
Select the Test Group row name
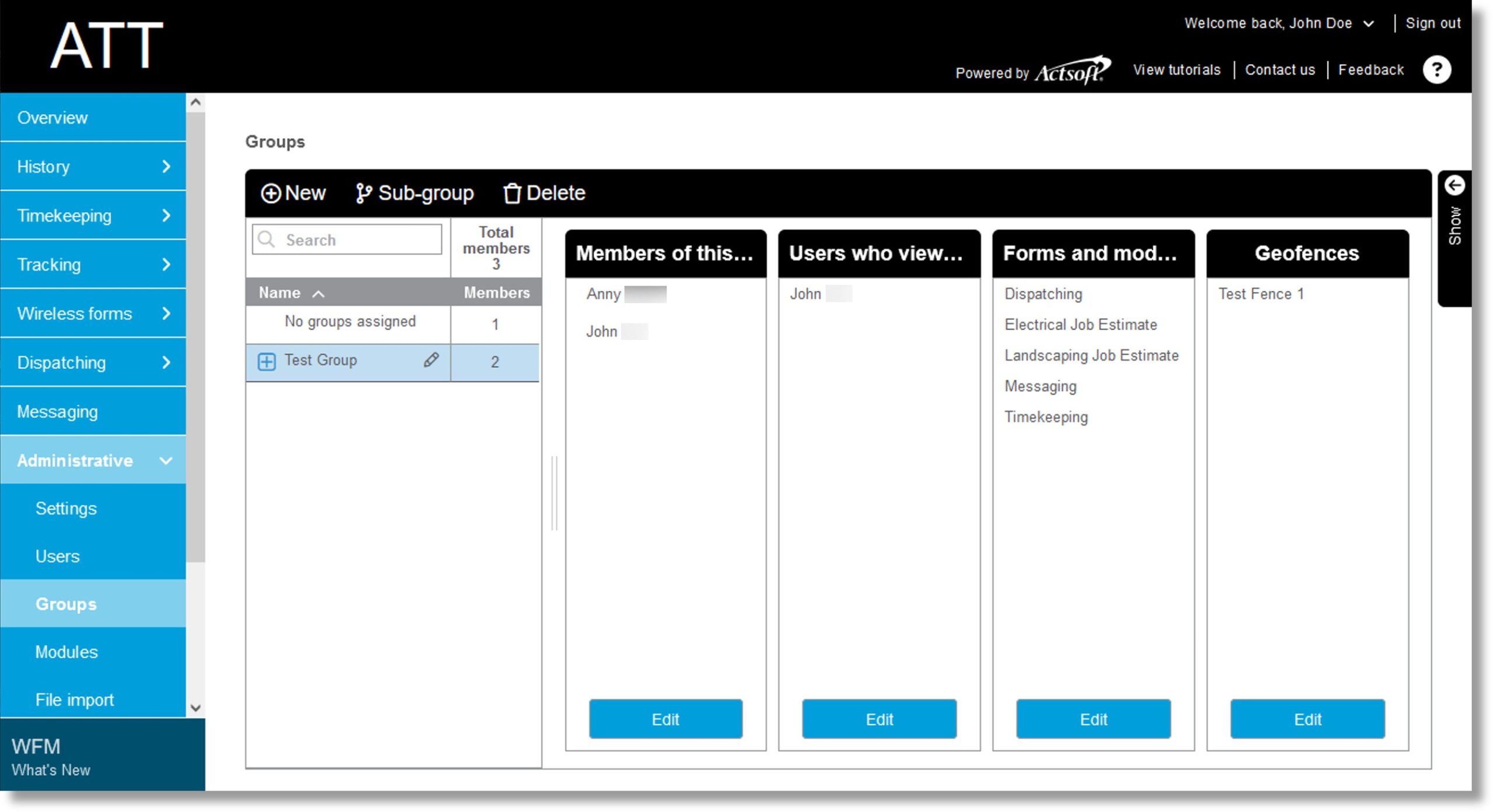321,360
